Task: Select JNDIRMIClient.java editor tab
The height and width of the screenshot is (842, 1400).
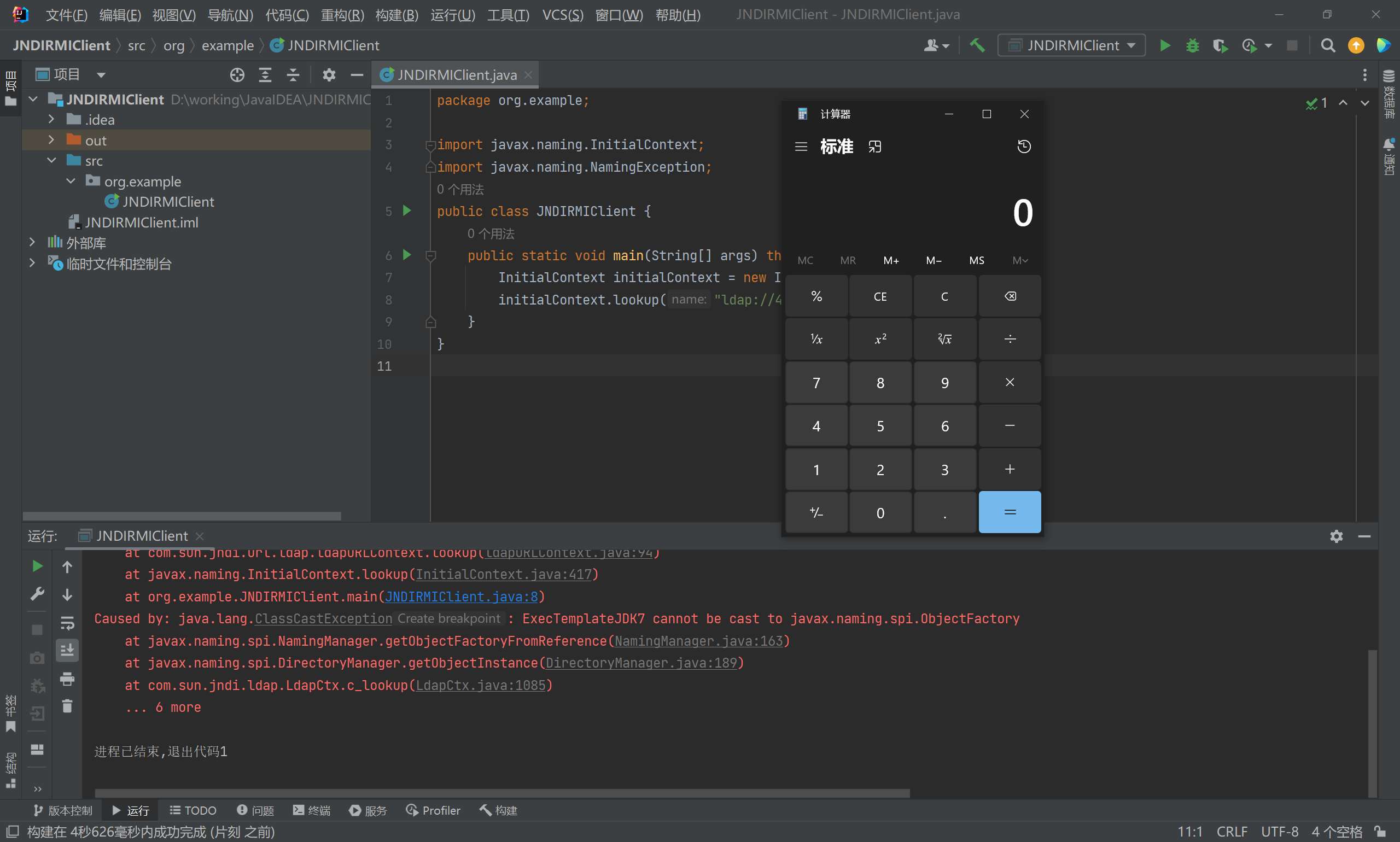Action: tap(456, 75)
